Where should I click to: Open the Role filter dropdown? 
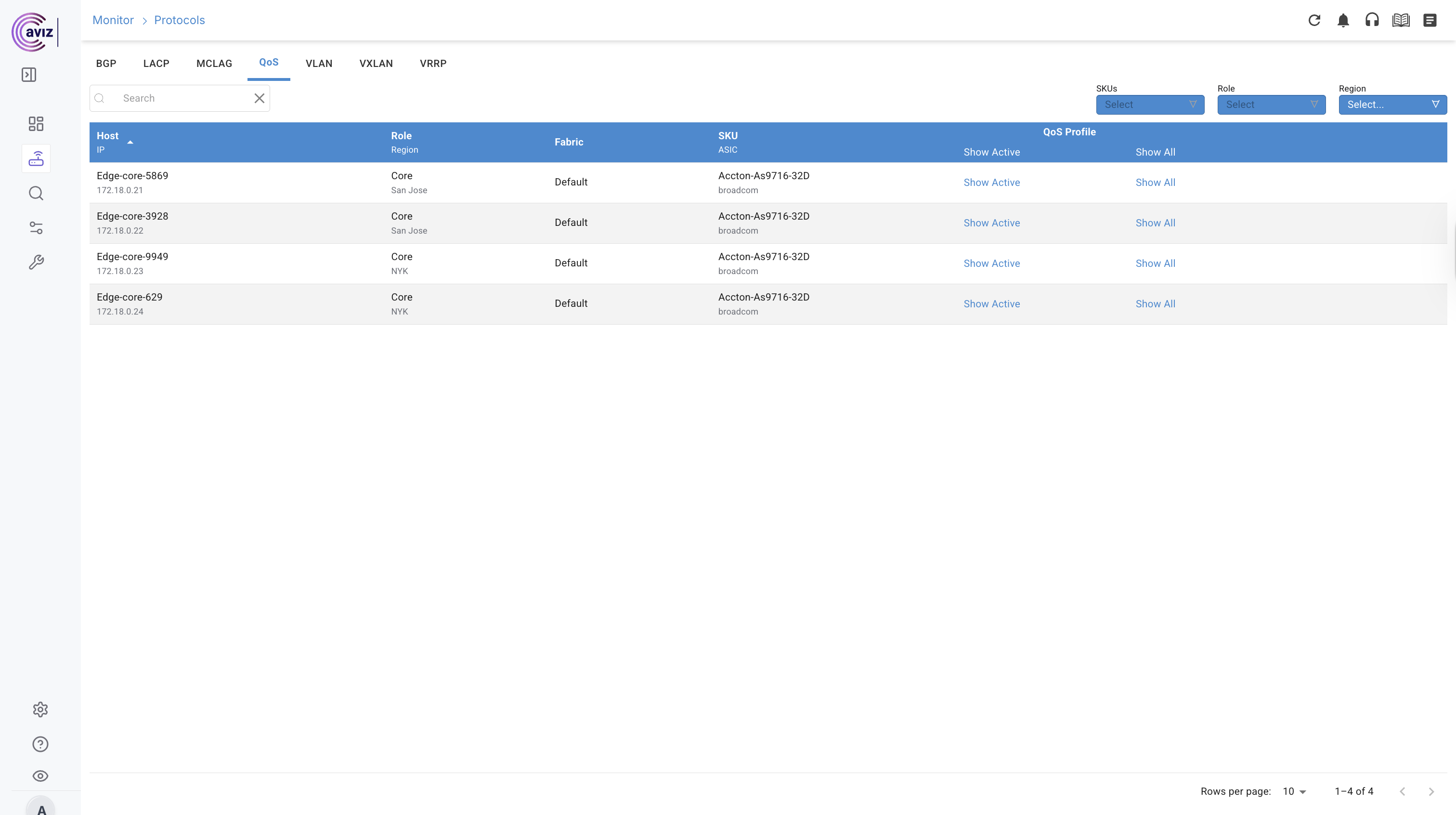[1271, 105]
